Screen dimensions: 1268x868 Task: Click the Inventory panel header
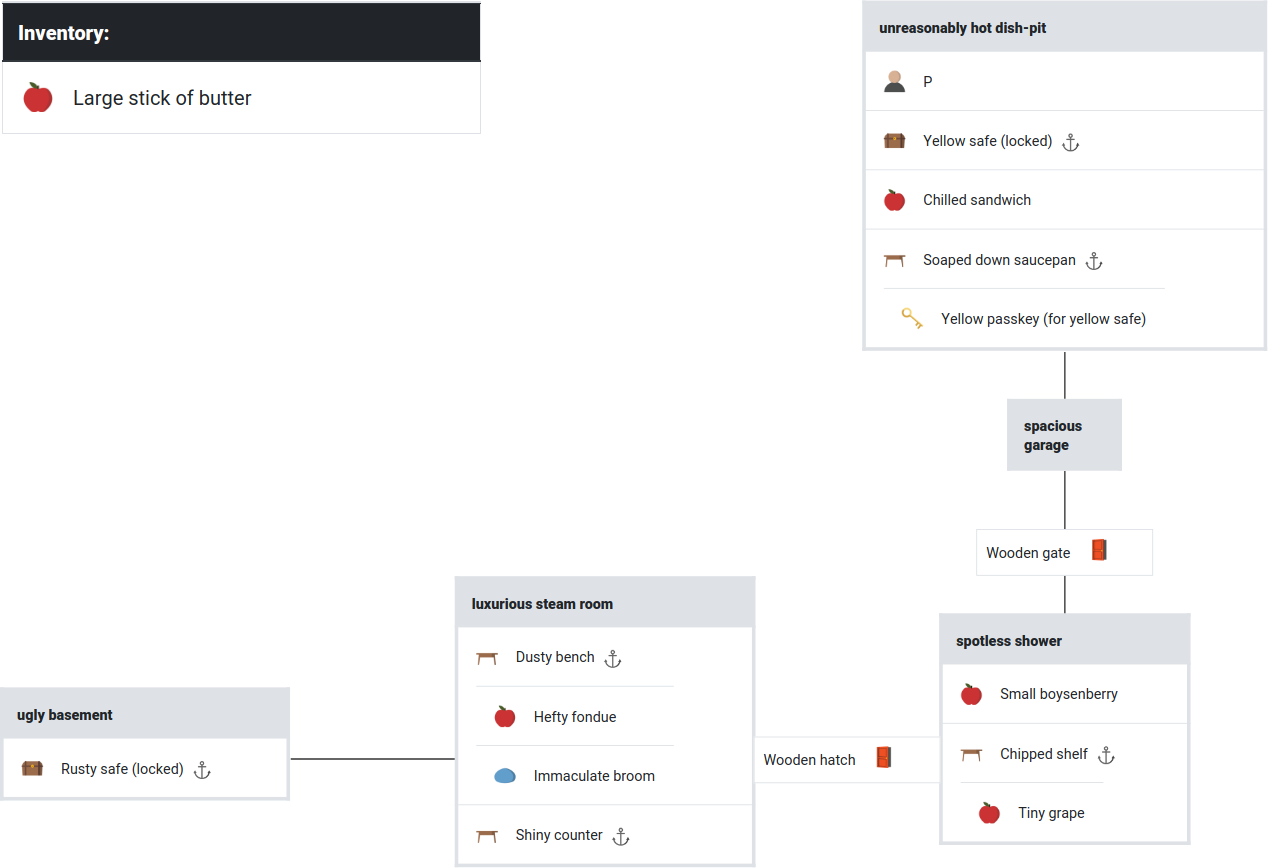pos(241,33)
